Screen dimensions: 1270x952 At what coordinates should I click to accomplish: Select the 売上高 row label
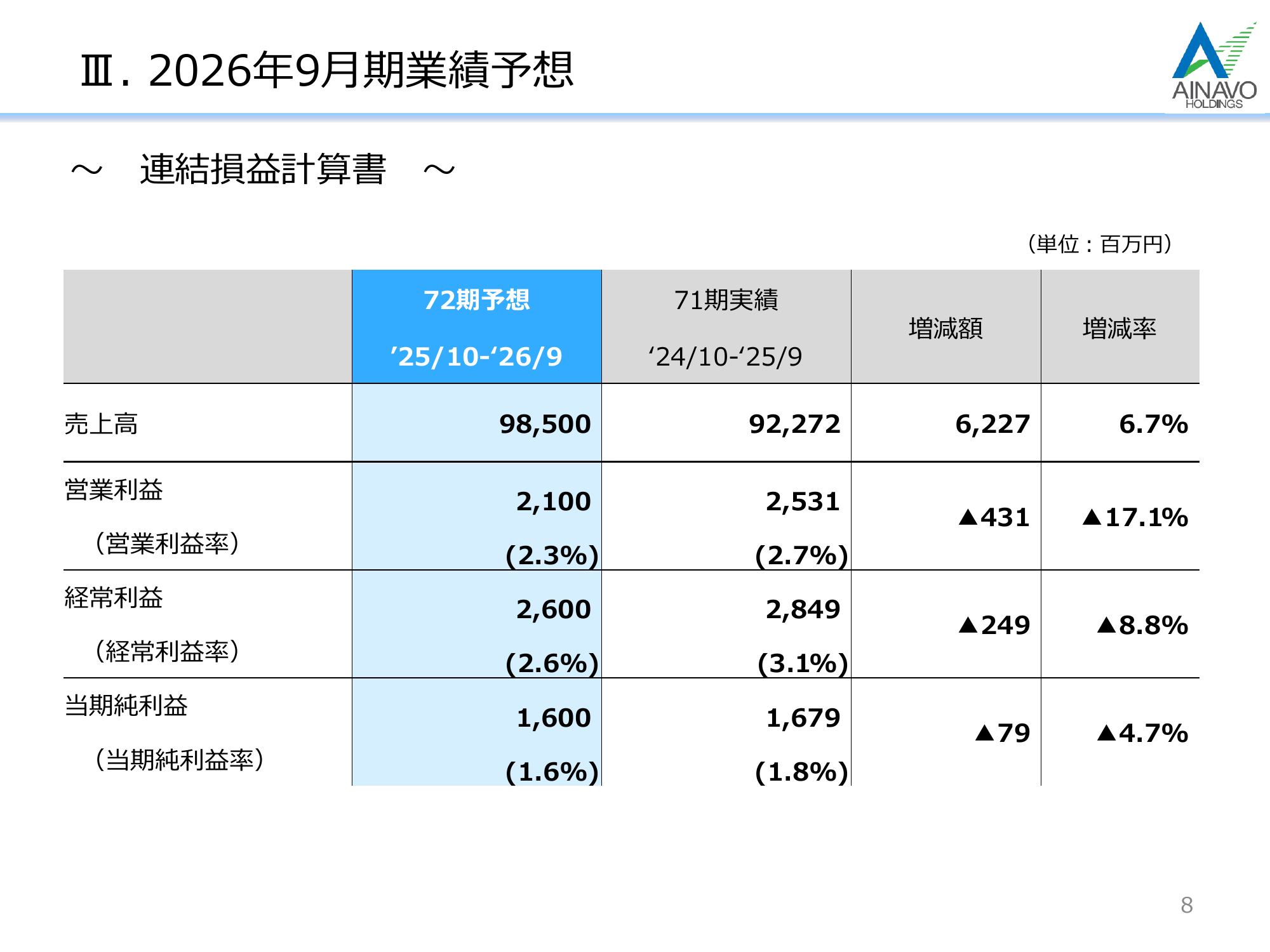(x=102, y=423)
